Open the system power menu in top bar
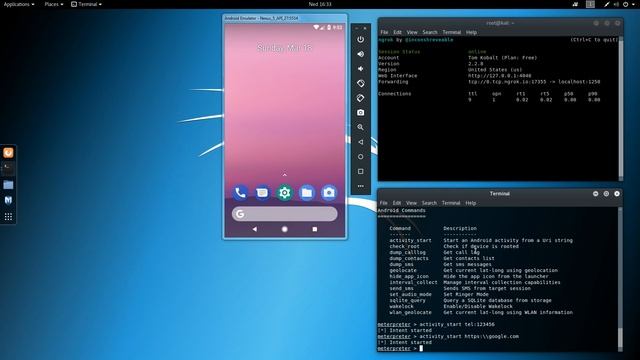 629,4
